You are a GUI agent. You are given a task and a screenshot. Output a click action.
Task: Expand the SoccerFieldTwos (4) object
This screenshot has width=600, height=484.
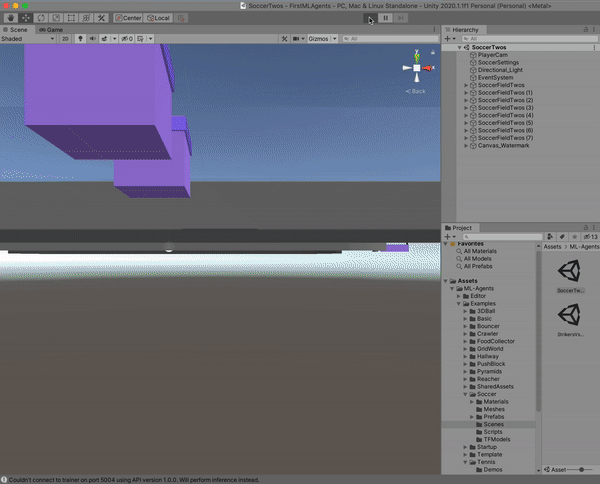(x=466, y=115)
